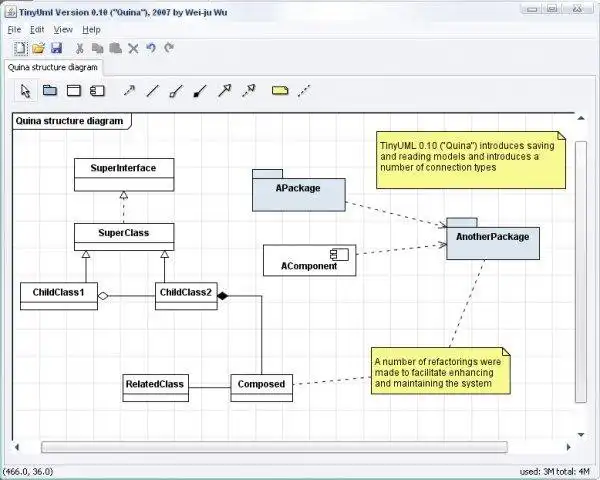The image size is (600, 480).
Task: Create a new model with New icon
Action: [x=20, y=48]
